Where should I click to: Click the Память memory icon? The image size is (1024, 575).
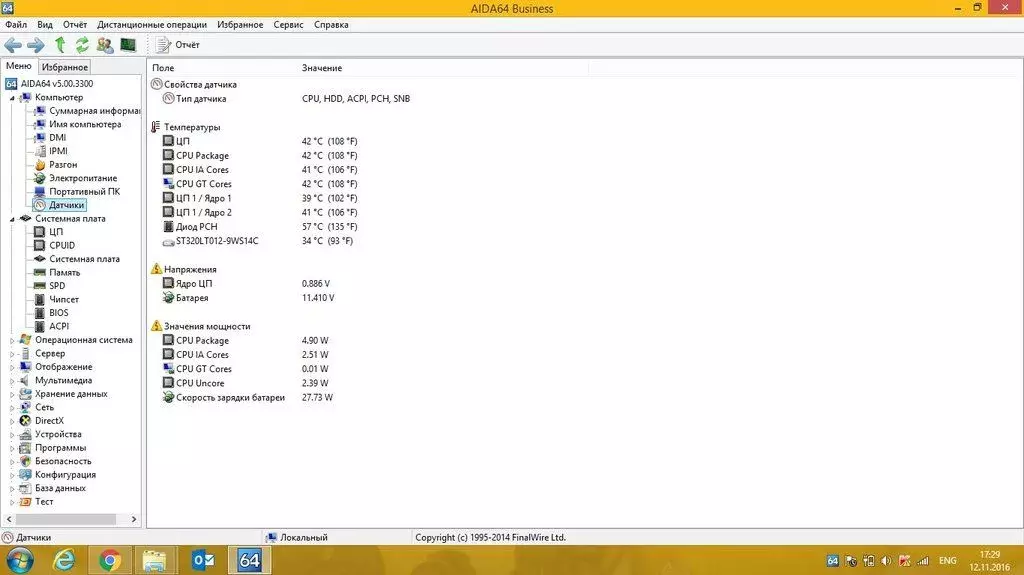(40, 272)
